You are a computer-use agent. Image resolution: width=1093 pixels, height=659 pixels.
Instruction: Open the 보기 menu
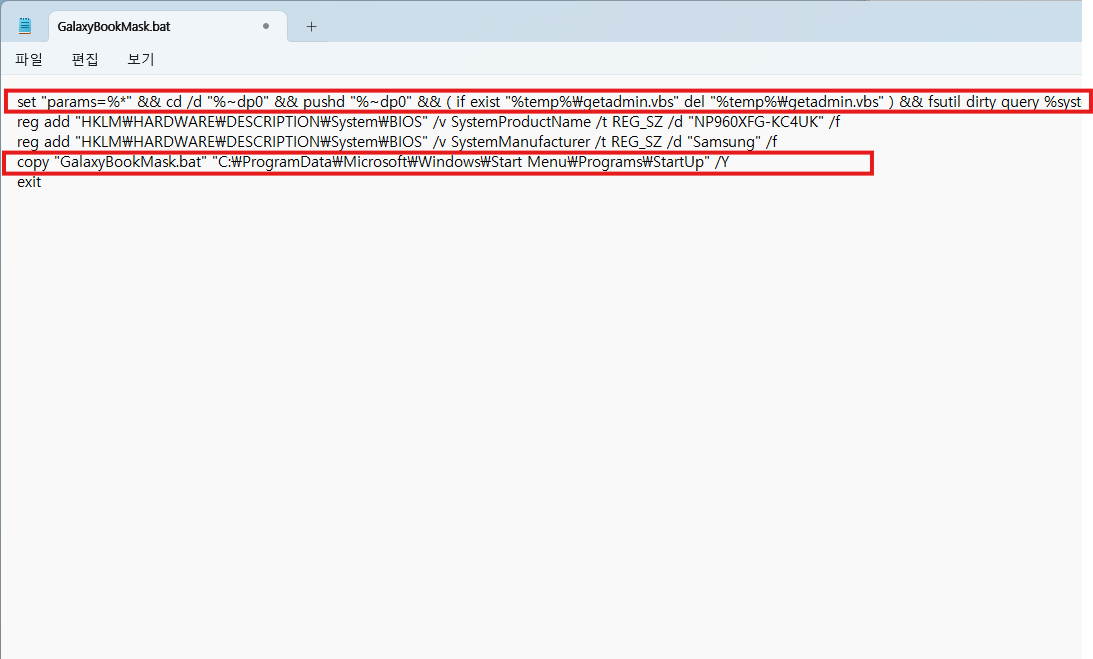pos(141,59)
